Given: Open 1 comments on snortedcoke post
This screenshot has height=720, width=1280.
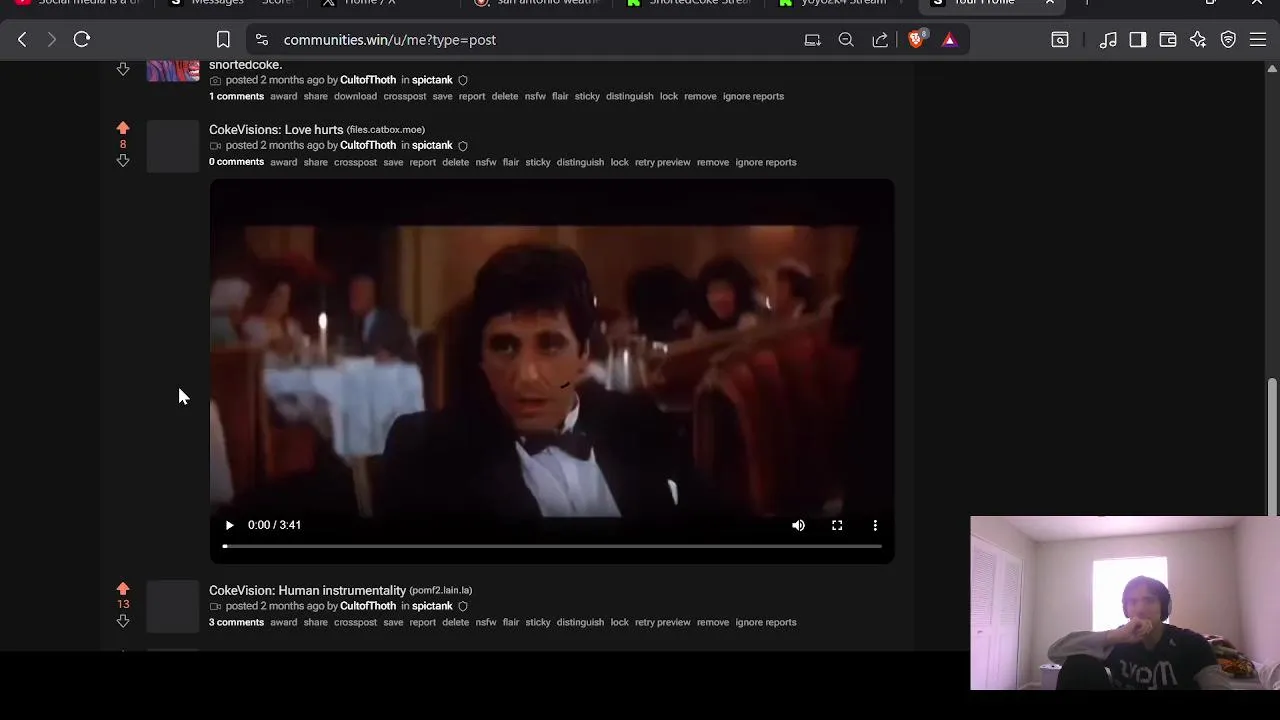Looking at the screenshot, I should coord(236,96).
